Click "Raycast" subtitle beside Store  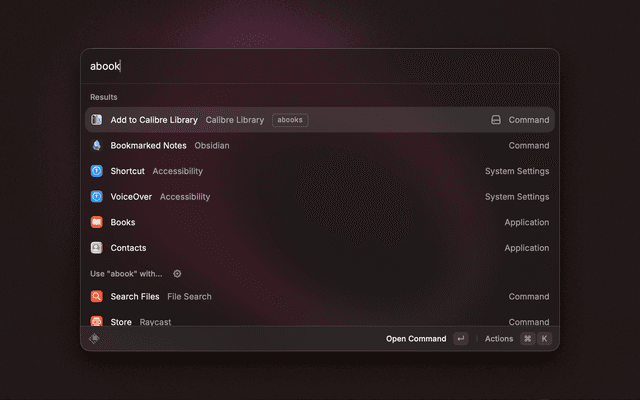tap(155, 322)
